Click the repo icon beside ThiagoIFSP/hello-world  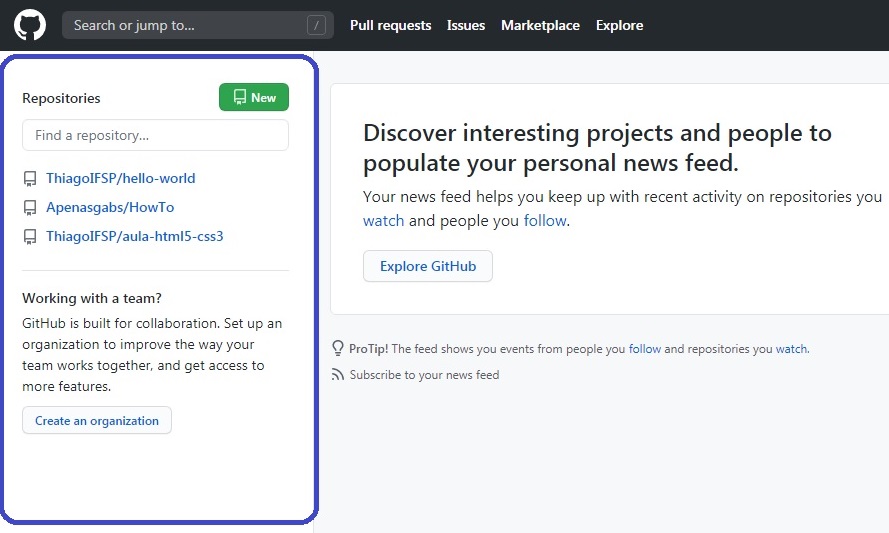point(30,179)
